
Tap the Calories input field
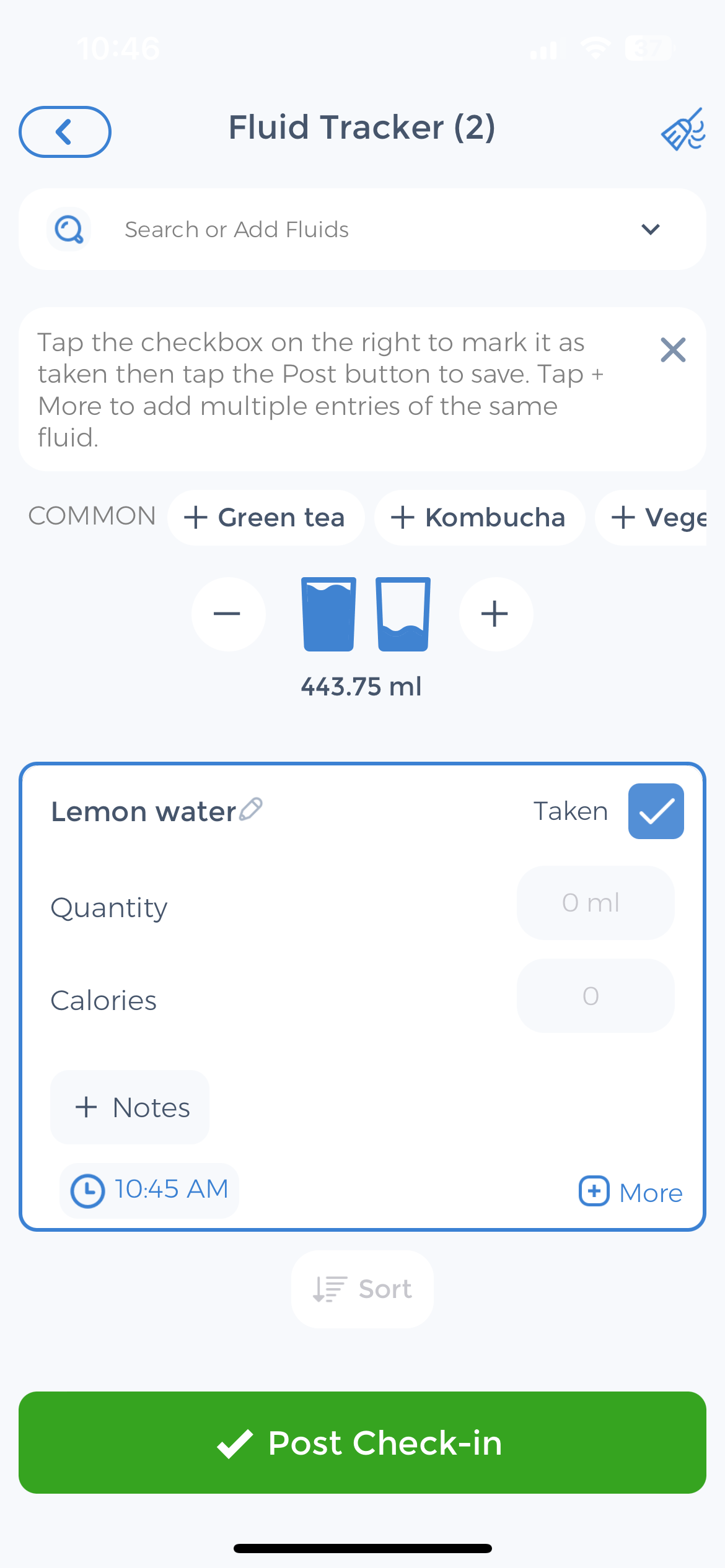pyautogui.click(x=595, y=996)
